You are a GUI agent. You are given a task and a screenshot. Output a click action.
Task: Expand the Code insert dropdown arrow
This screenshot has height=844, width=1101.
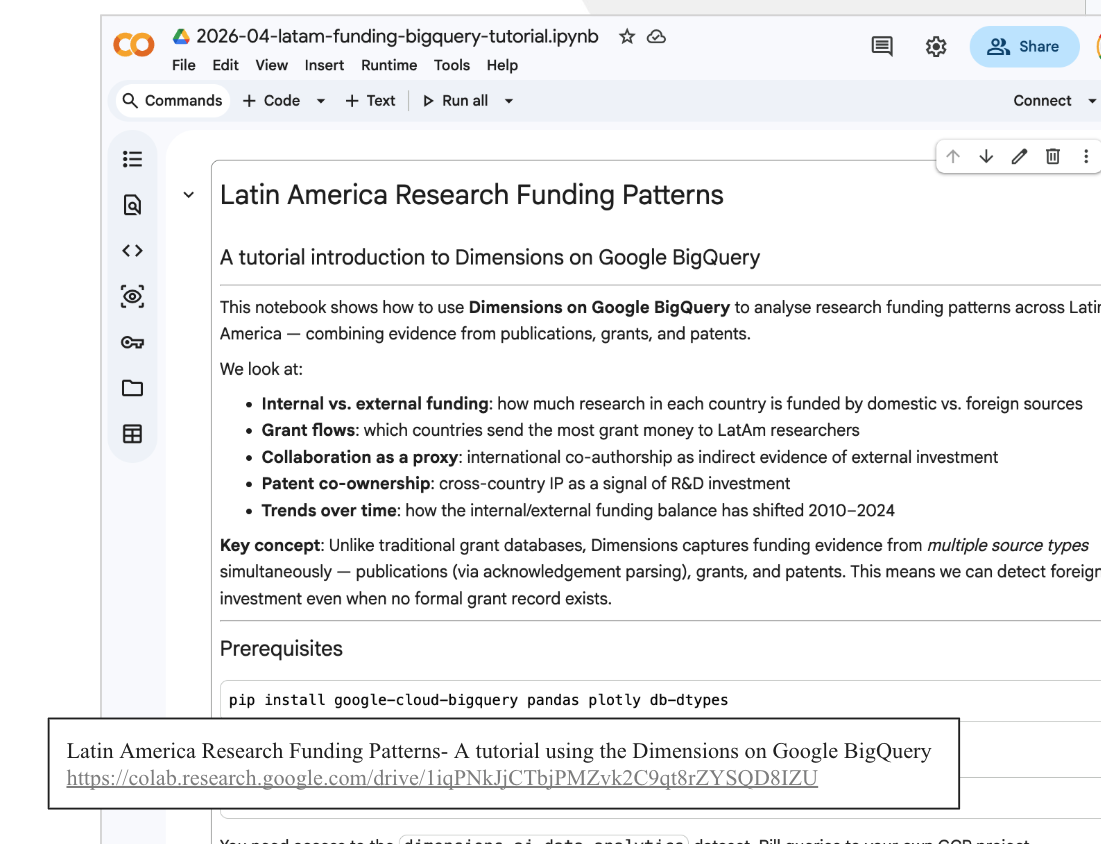(321, 101)
